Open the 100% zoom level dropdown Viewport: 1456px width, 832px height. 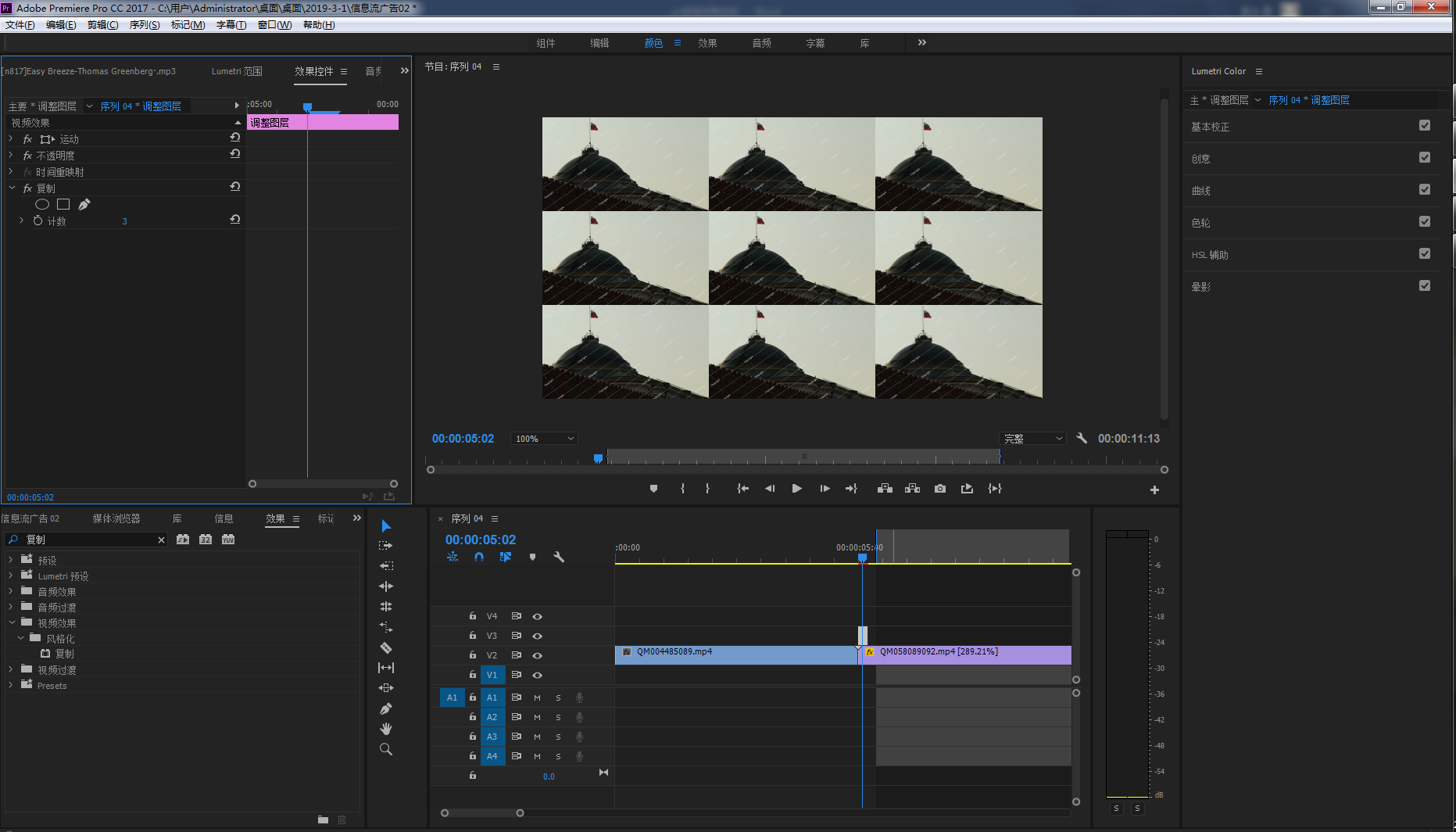[x=544, y=439]
